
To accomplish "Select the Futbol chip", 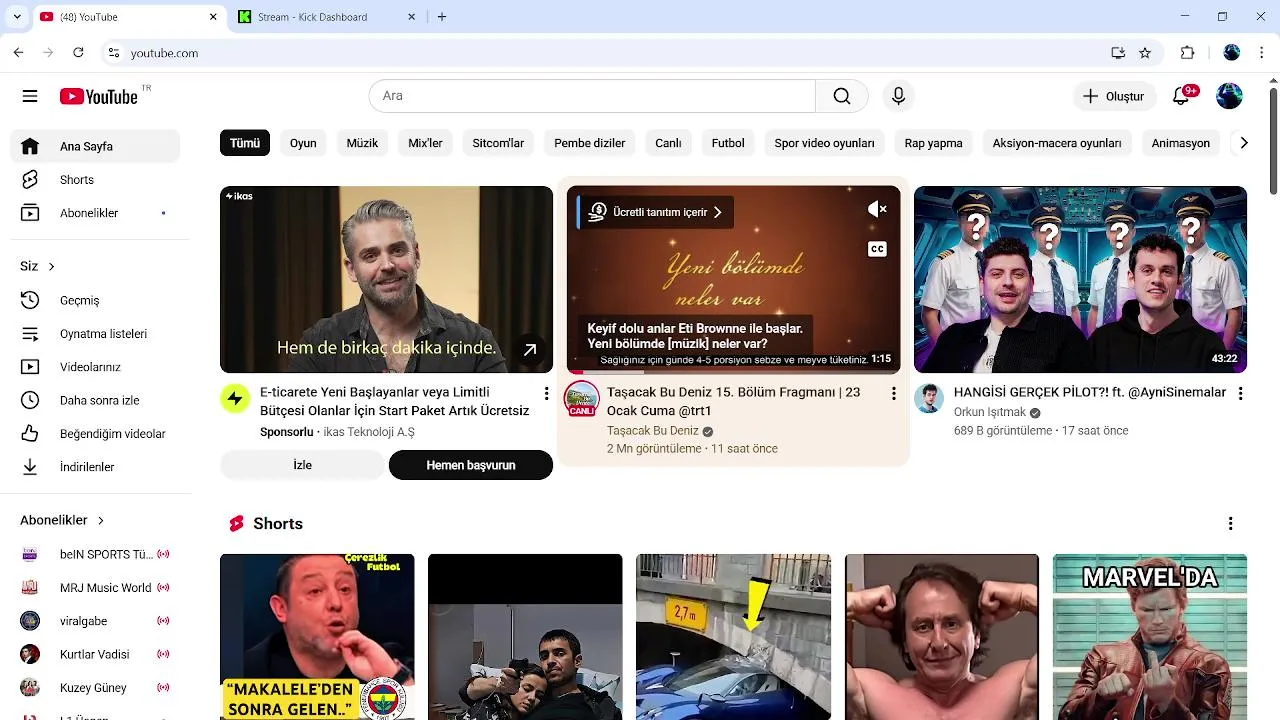I will (728, 143).
